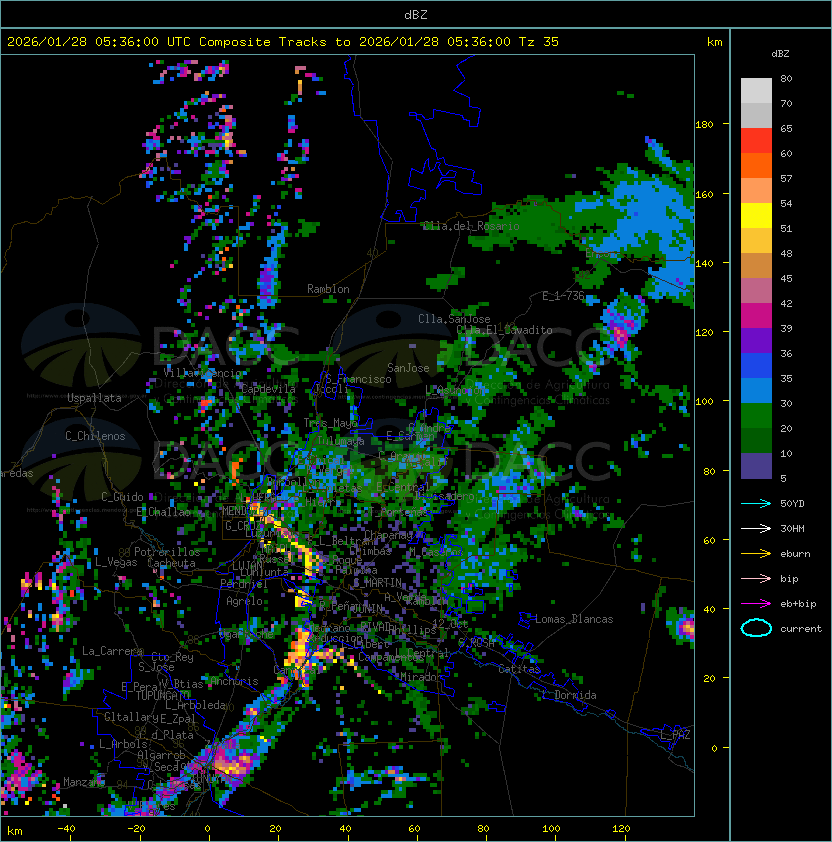Click the 'dBZ' label above the color scale

[780, 54]
